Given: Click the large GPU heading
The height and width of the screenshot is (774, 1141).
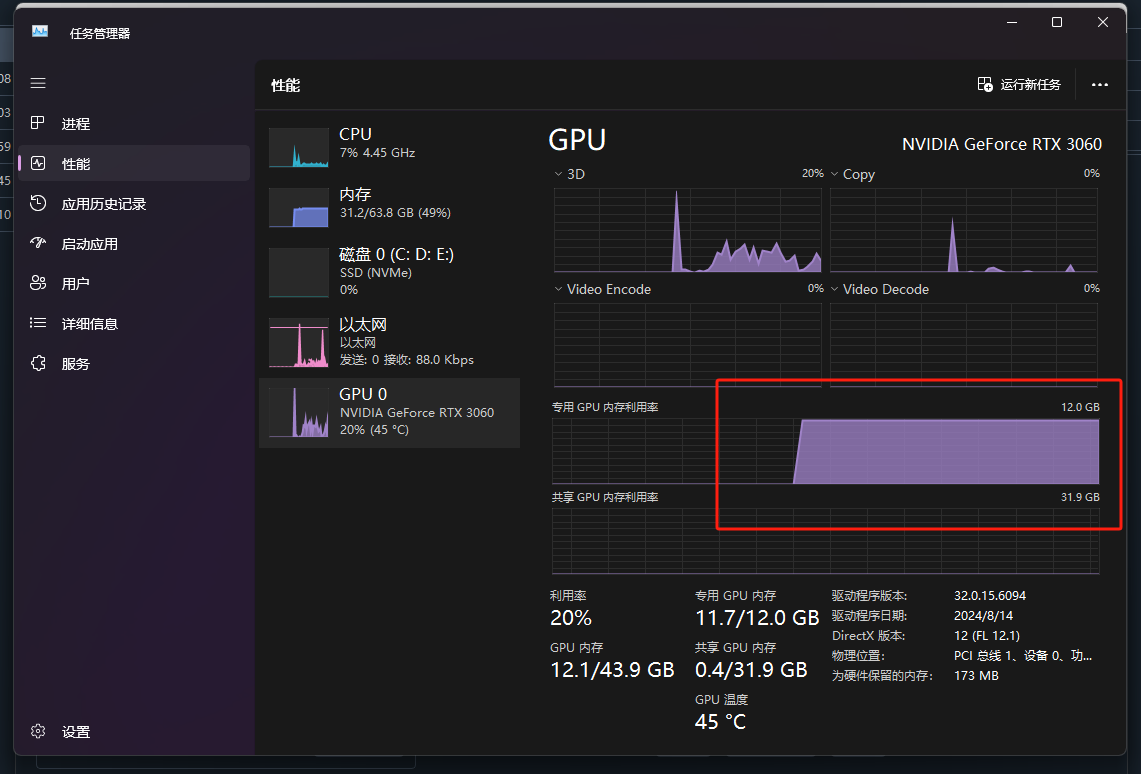Looking at the screenshot, I should pyautogui.click(x=577, y=140).
